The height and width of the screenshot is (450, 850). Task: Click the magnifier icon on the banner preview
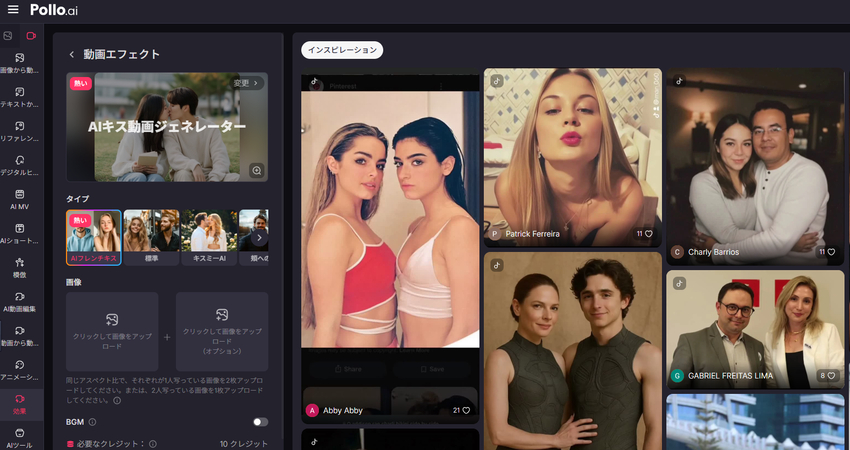(x=257, y=170)
